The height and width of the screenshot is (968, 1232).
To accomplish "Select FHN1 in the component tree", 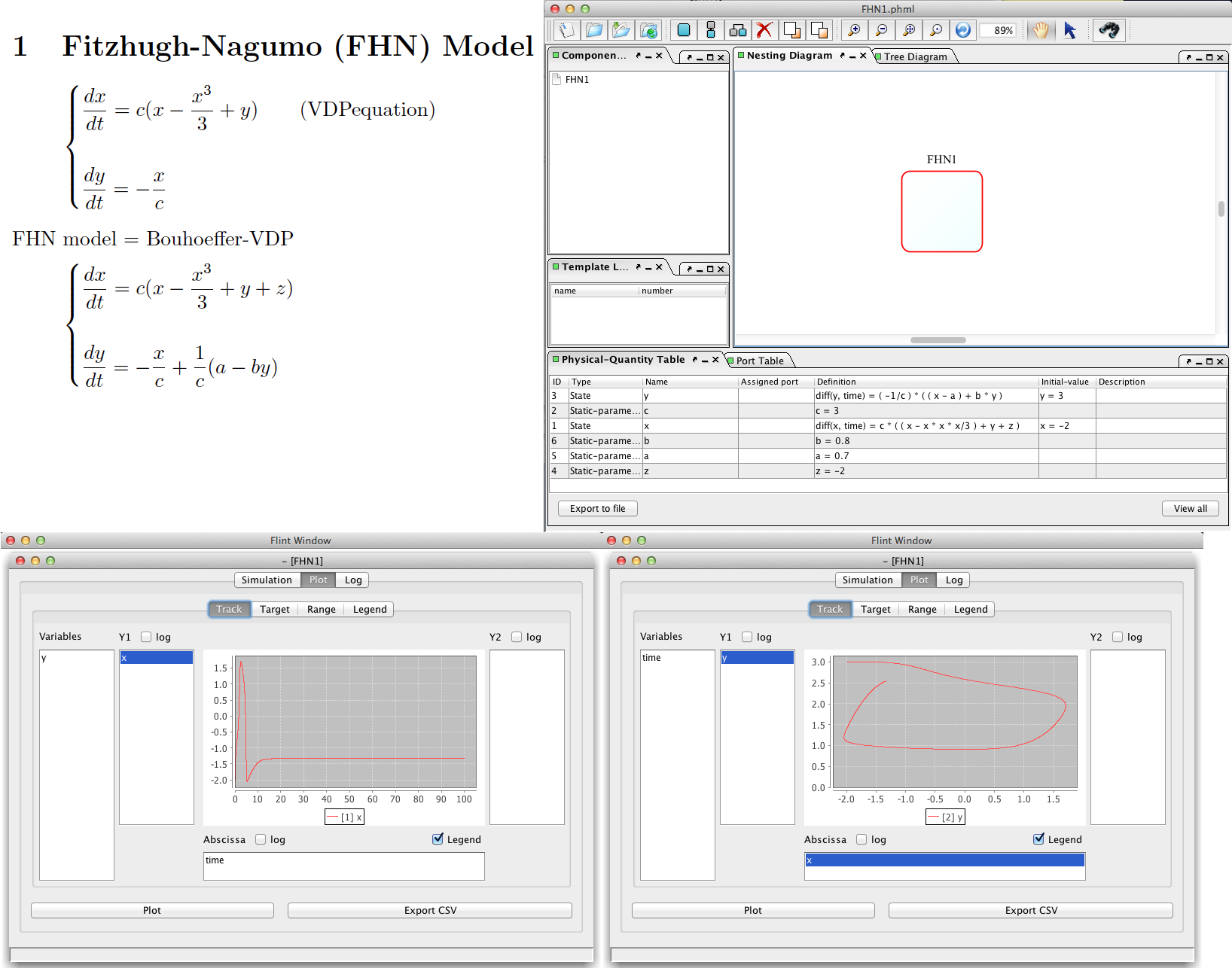I will tap(577, 80).
